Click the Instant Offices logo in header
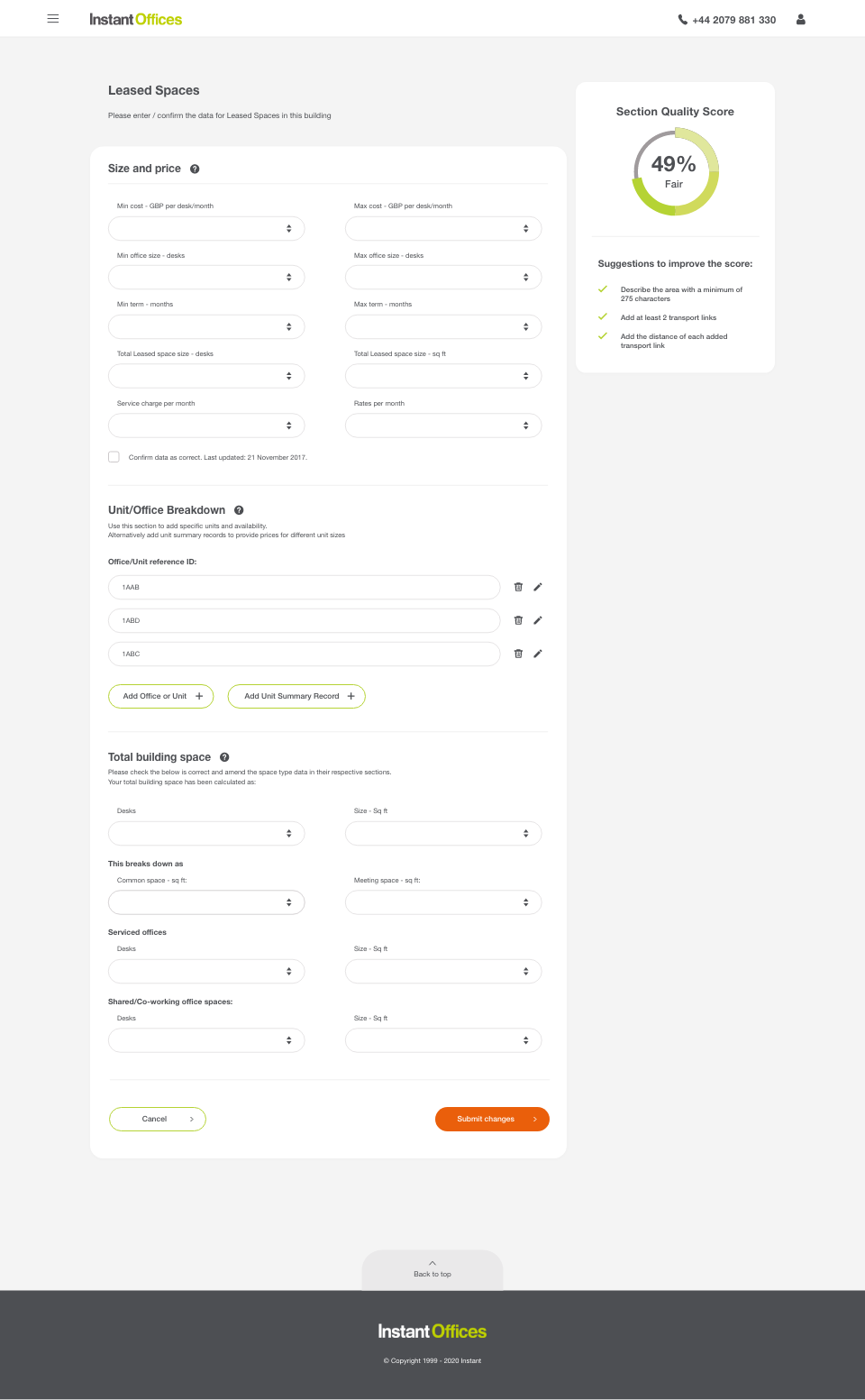Screen dimensions: 865x1400 [135, 19]
